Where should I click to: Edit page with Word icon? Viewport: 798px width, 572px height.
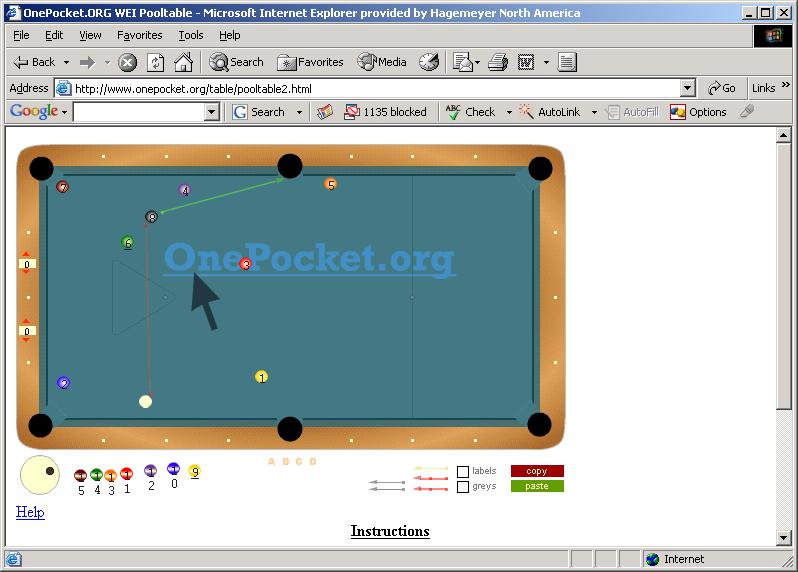click(x=526, y=63)
